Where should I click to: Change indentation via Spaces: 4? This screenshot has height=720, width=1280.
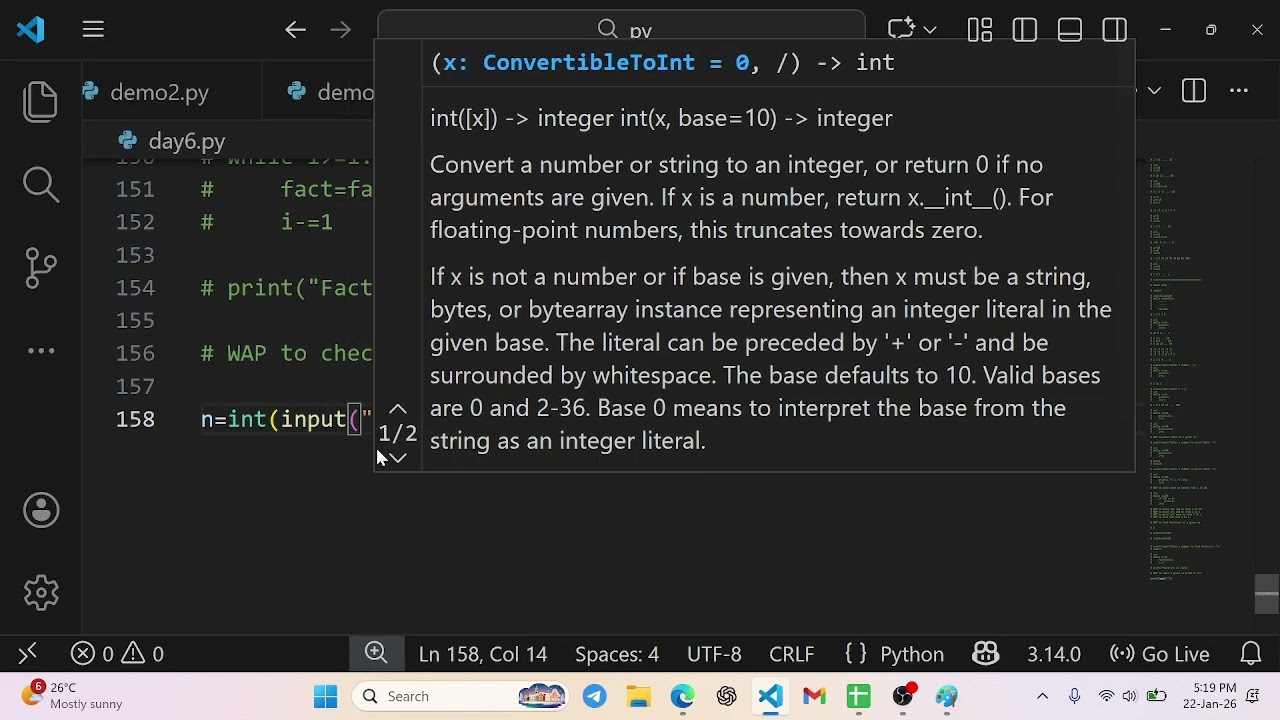[x=617, y=654]
